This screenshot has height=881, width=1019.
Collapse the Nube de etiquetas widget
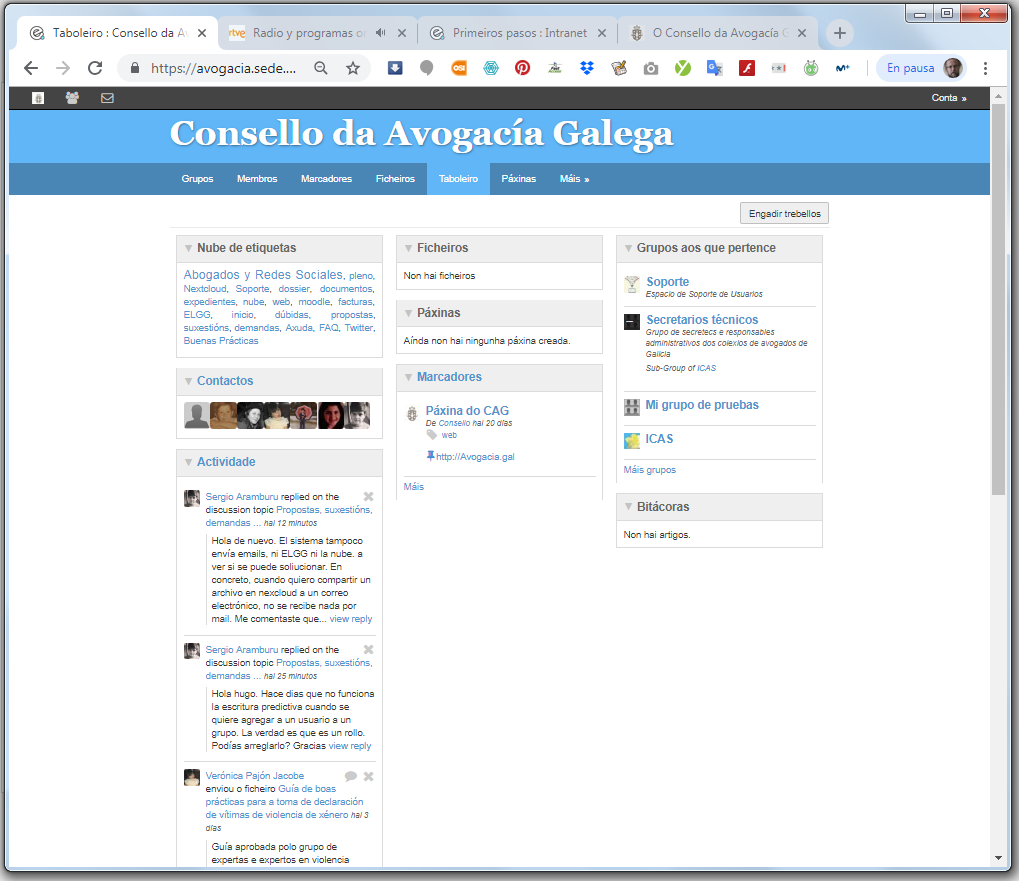(x=188, y=248)
